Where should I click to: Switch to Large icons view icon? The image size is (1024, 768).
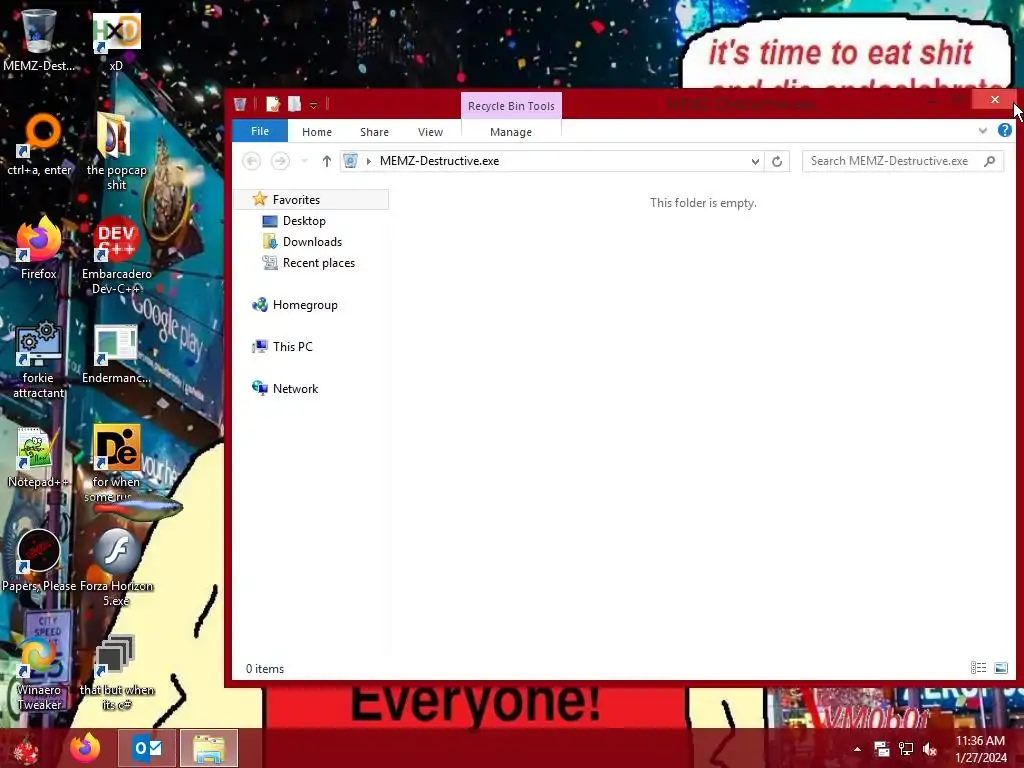pyautogui.click(x=1000, y=667)
